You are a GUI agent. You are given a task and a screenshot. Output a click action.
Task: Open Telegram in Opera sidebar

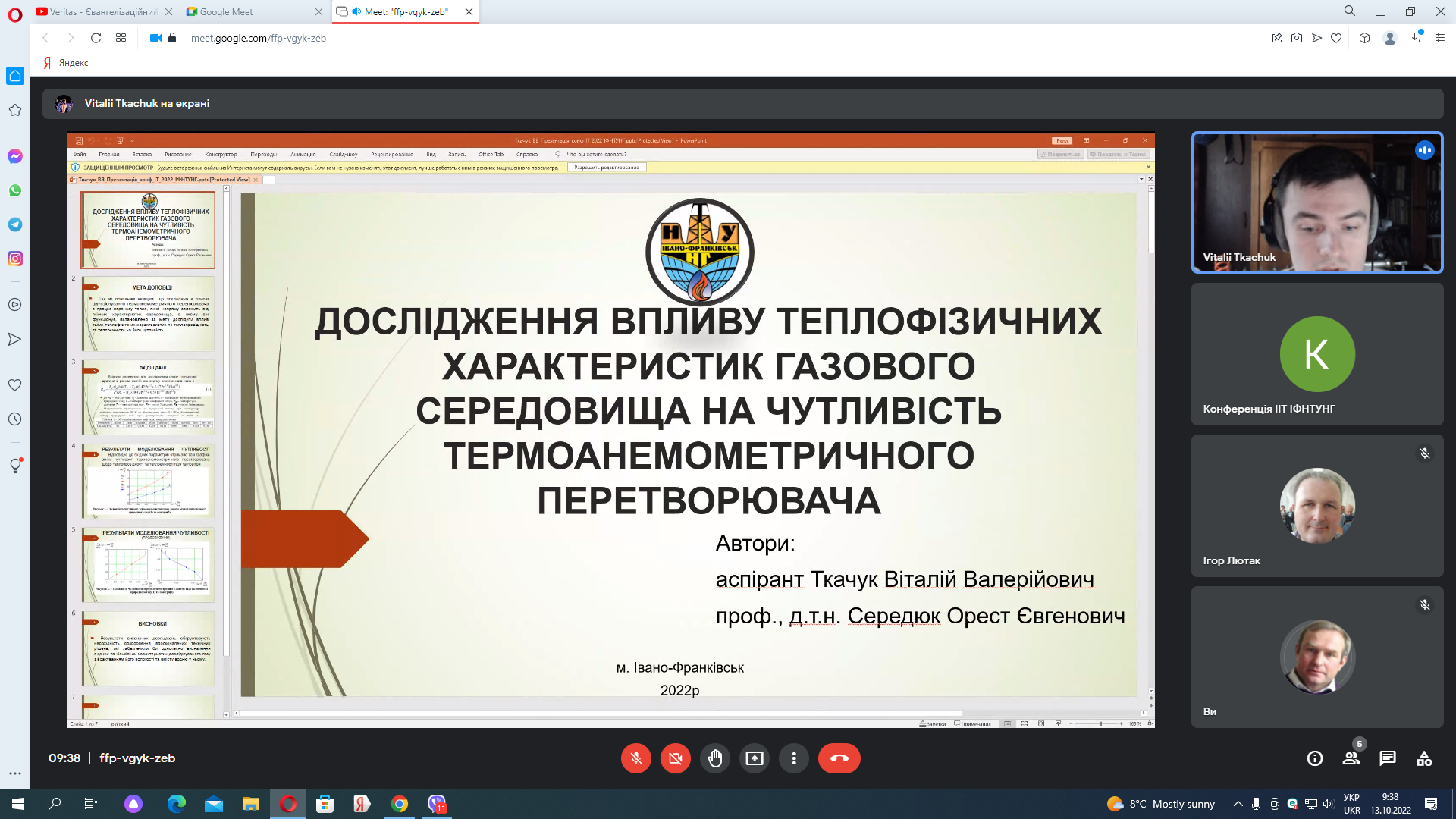pyautogui.click(x=14, y=224)
